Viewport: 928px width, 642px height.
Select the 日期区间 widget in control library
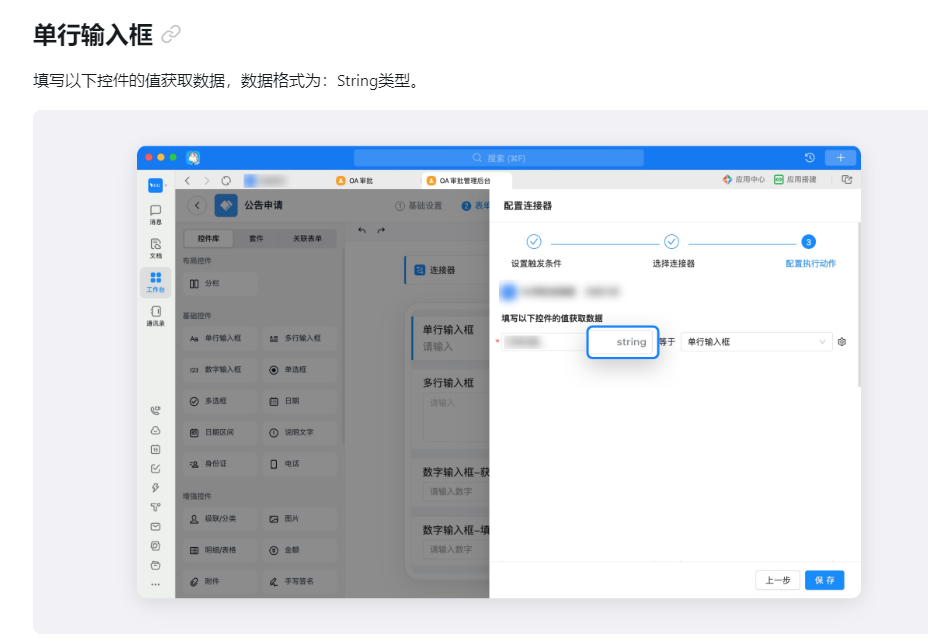click(x=220, y=433)
